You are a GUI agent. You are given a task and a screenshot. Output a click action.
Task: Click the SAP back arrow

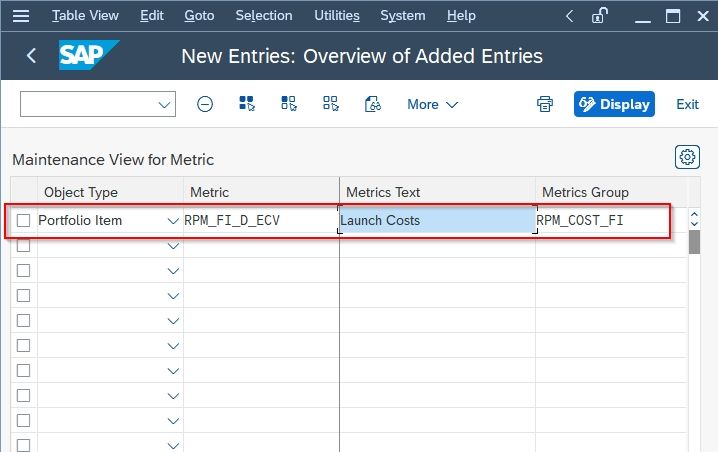pyautogui.click(x=31, y=56)
